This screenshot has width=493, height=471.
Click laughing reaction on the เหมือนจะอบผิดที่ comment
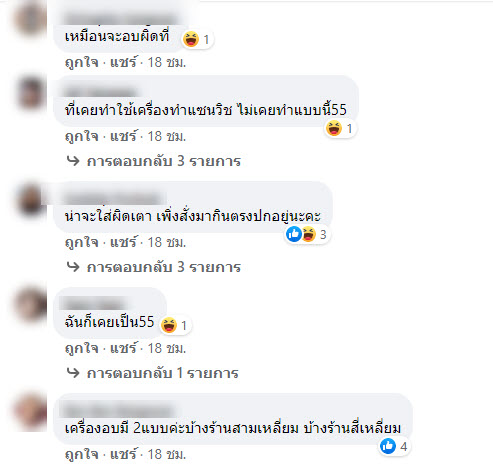tap(191, 39)
